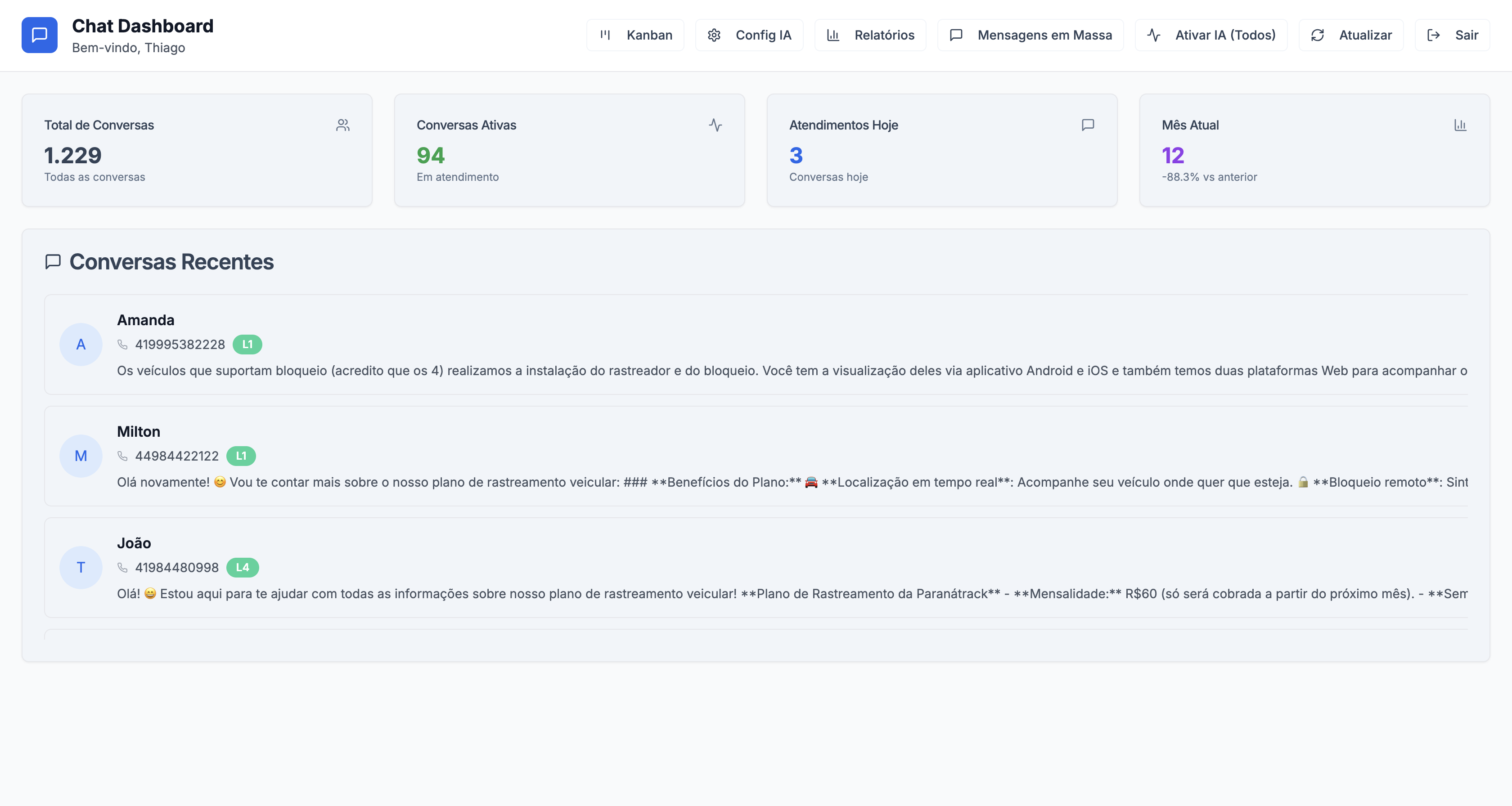Screen dimensions: 1512x806
Task: Click the Ativar IA activity pulse icon
Action: (1154, 35)
